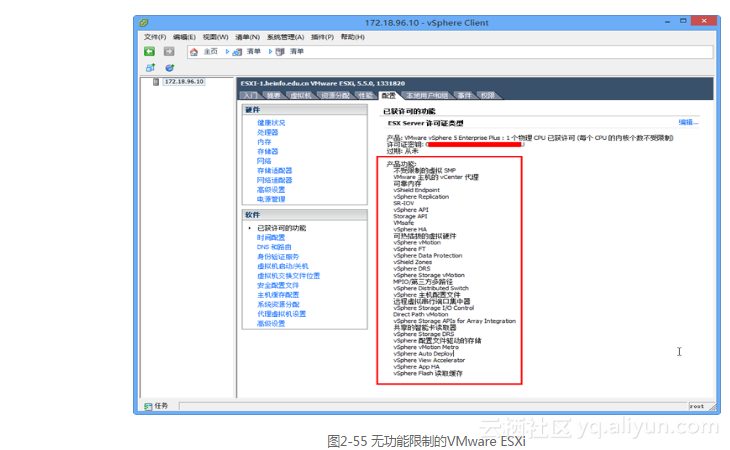This screenshot has width=730, height=450.
Task: Open the 内存 hardware link
Action: [x=264, y=142]
